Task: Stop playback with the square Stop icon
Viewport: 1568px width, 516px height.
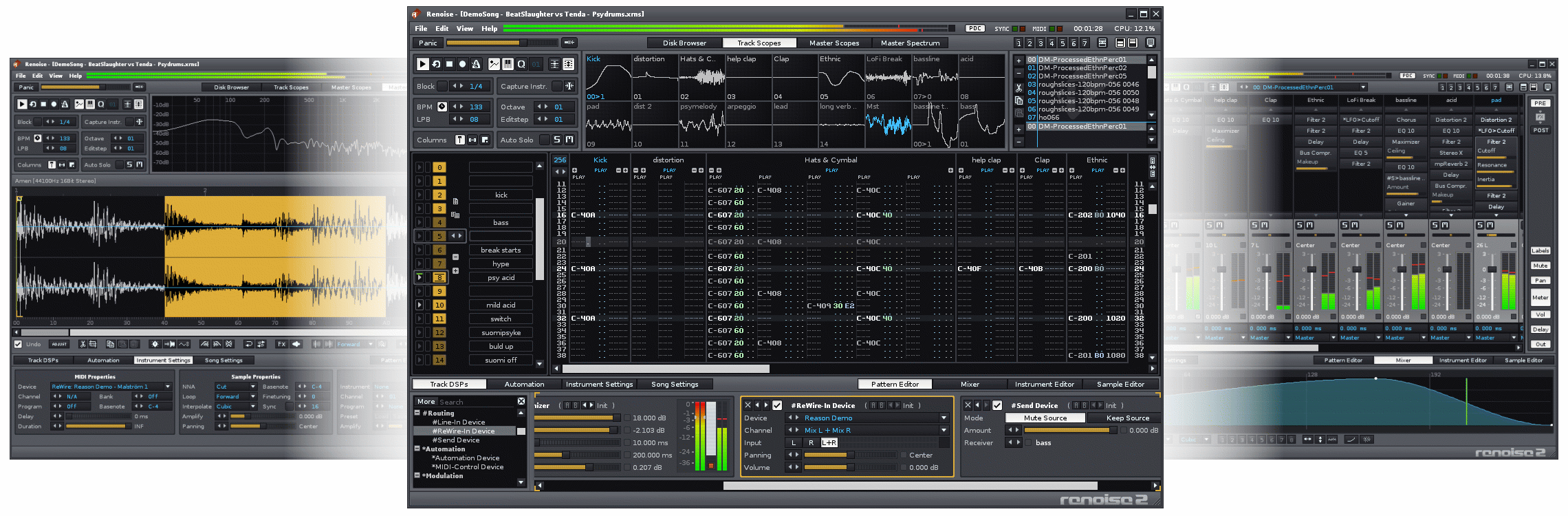Action: (x=449, y=64)
